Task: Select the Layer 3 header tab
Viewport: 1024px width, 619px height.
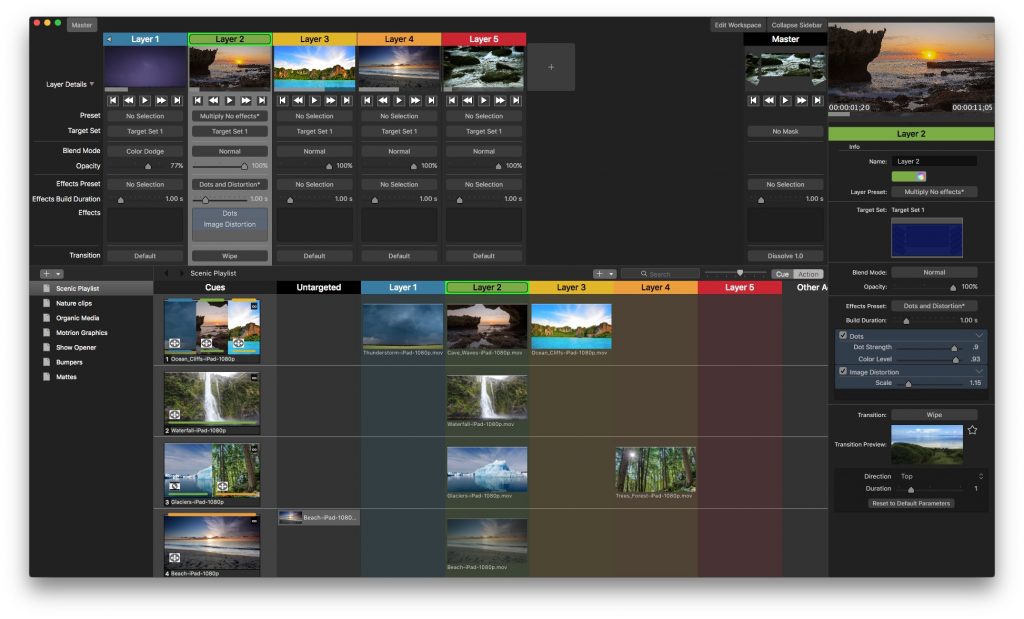Action: coord(314,39)
